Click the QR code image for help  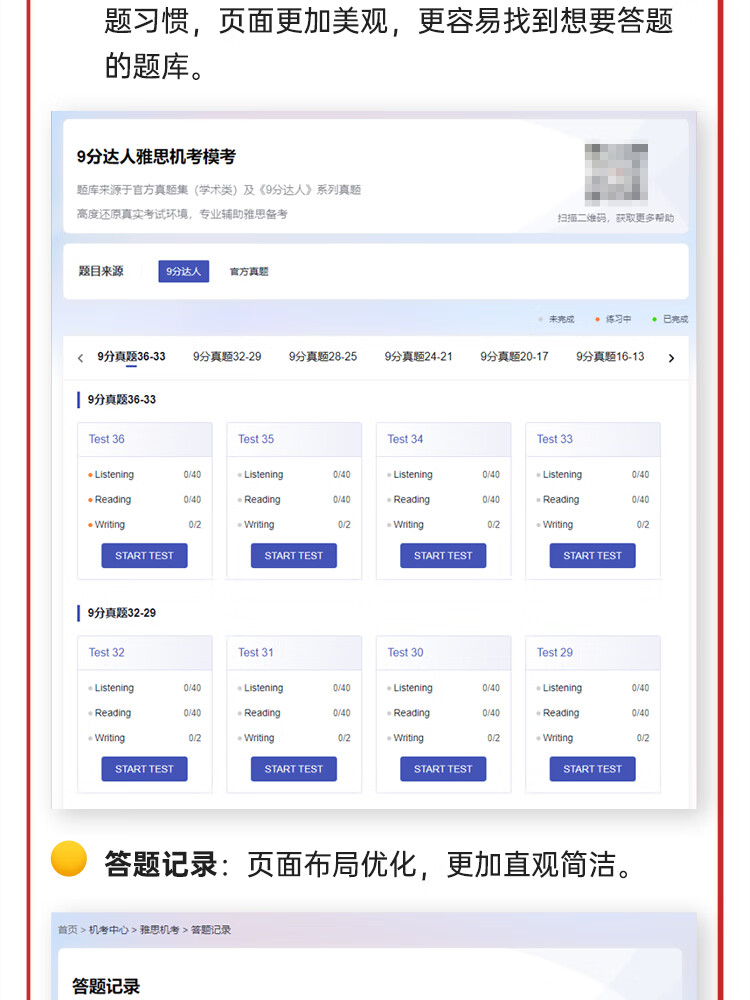[x=616, y=173]
